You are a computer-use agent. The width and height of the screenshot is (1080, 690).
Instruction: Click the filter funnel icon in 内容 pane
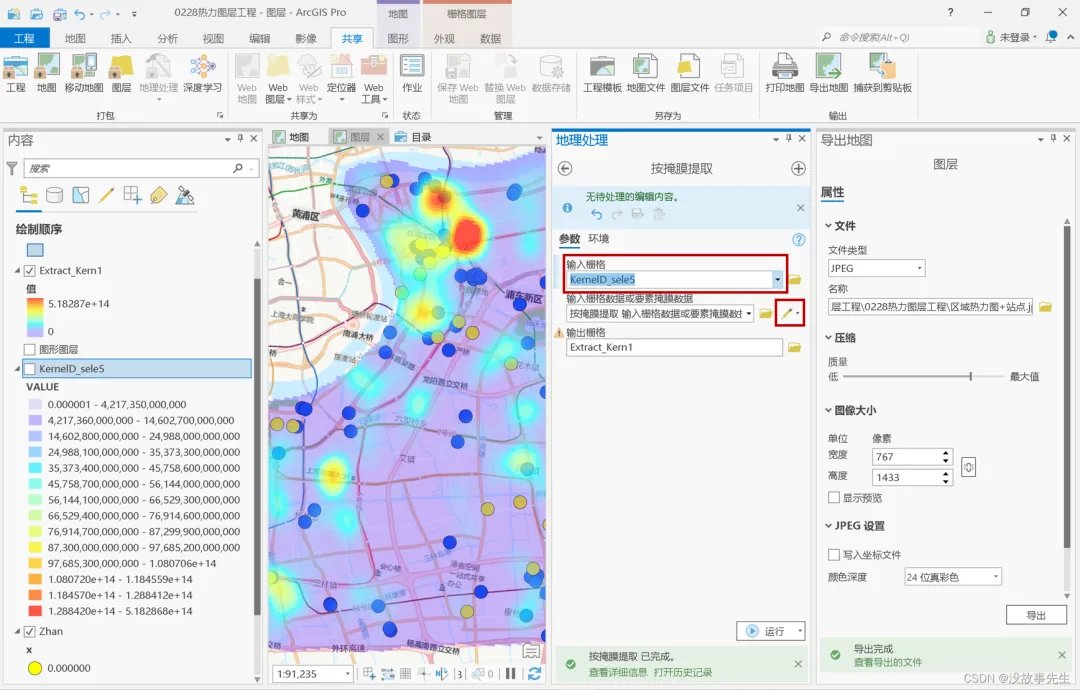(x=12, y=168)
